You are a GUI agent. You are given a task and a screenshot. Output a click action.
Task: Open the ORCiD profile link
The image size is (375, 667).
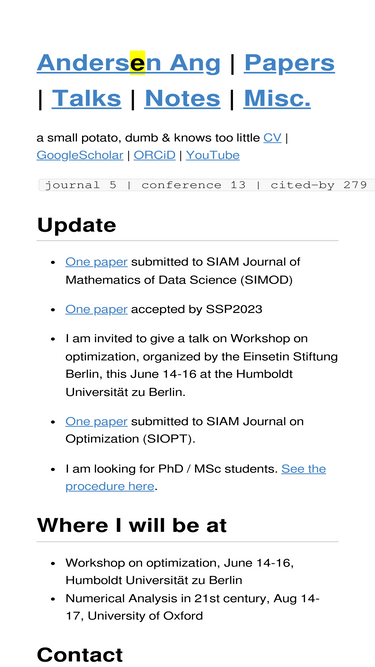click(154, 155)
